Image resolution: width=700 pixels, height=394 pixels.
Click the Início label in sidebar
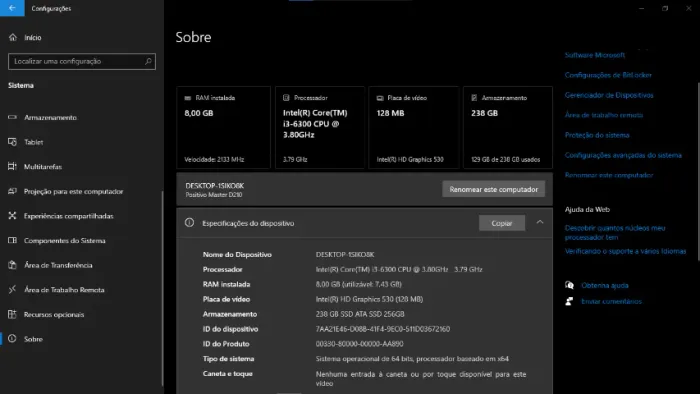pos(33,37)
